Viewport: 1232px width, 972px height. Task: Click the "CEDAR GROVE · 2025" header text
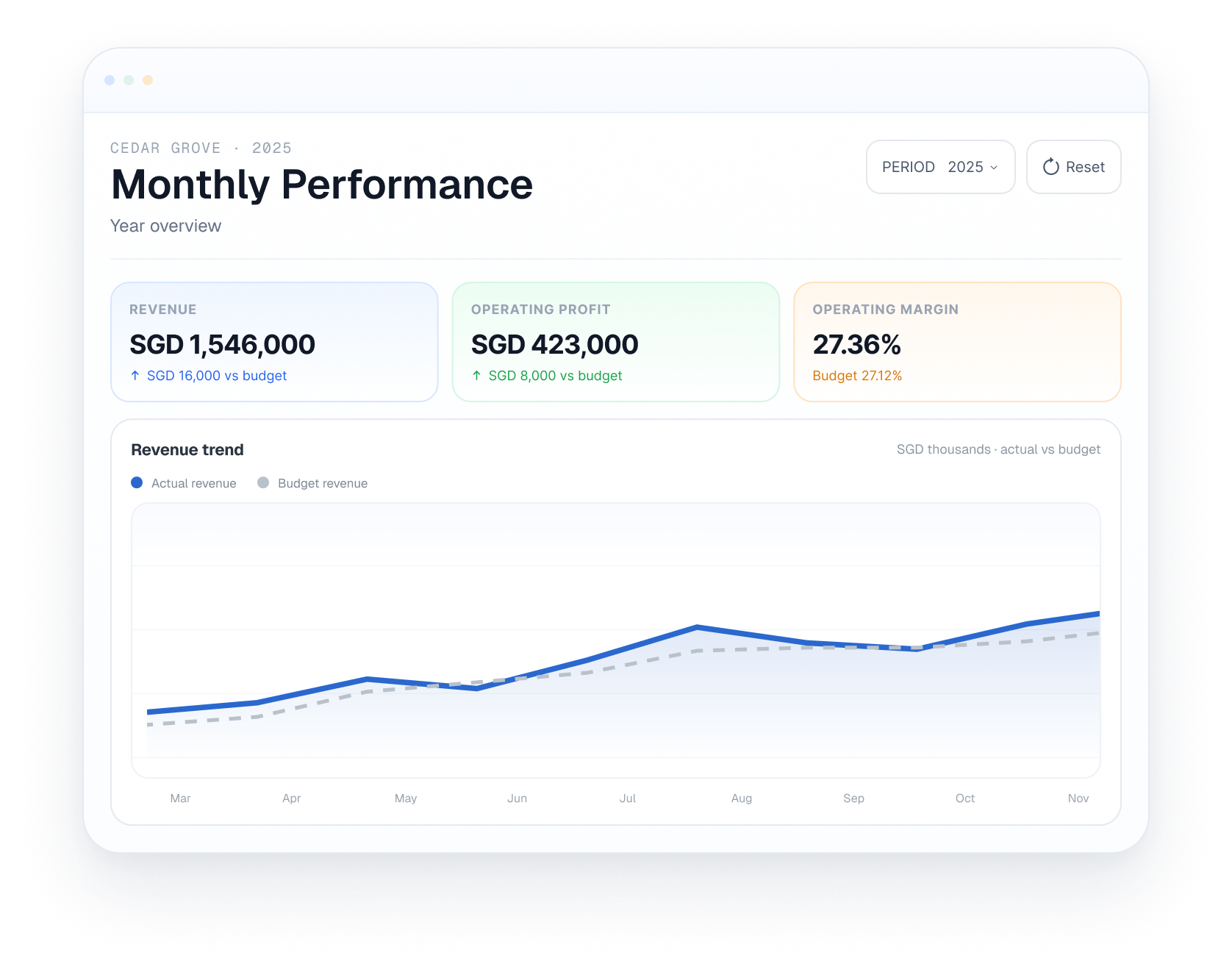coord(201,148)
